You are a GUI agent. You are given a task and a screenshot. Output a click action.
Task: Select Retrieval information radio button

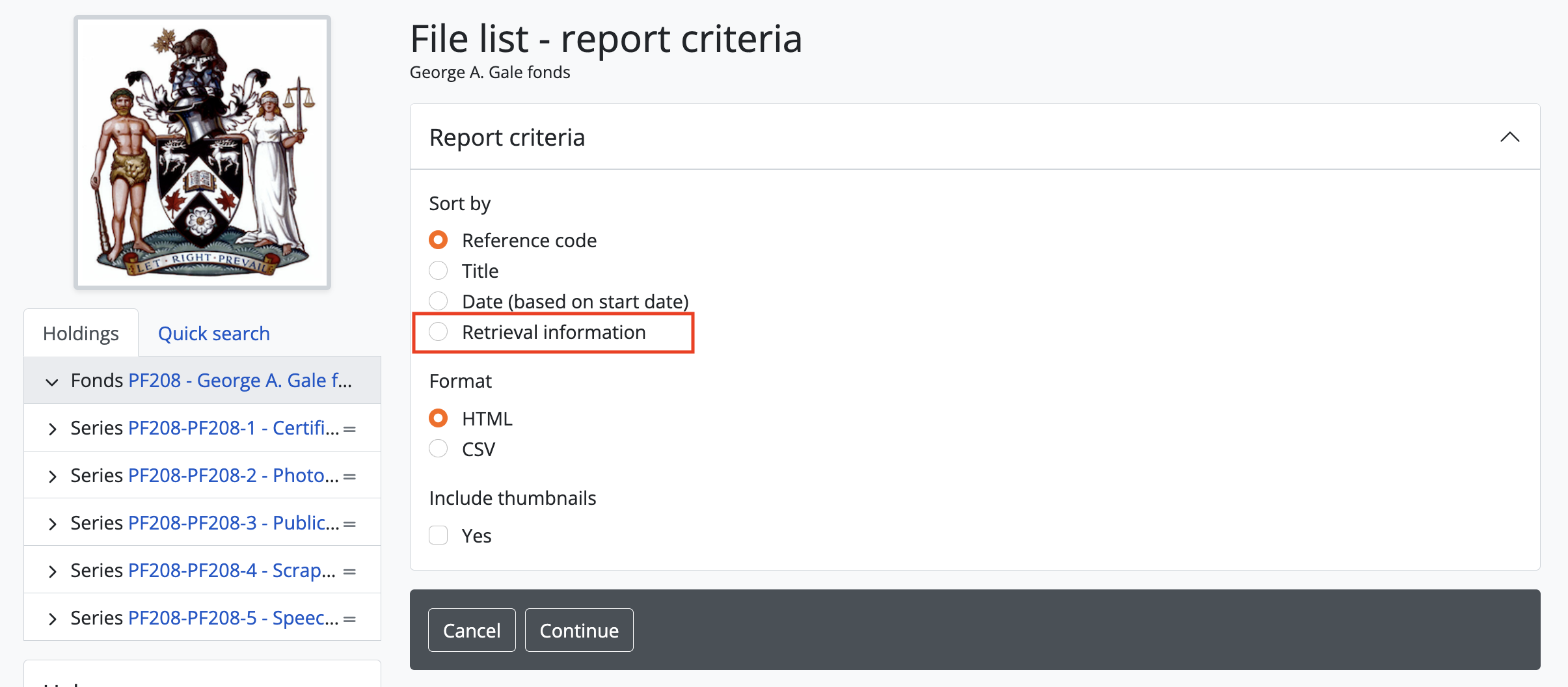439,332
